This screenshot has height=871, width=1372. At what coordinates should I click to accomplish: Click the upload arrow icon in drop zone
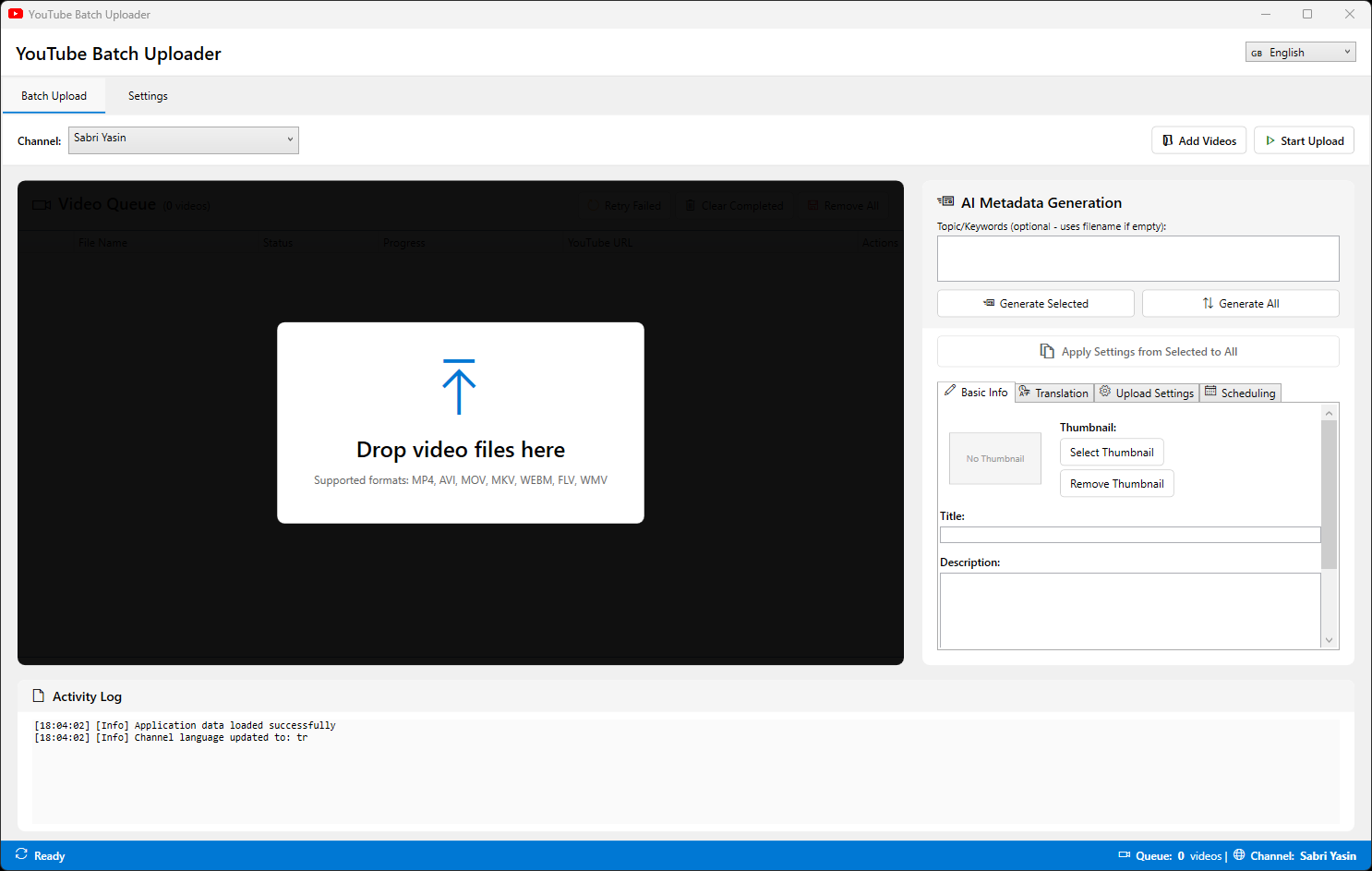459,387
